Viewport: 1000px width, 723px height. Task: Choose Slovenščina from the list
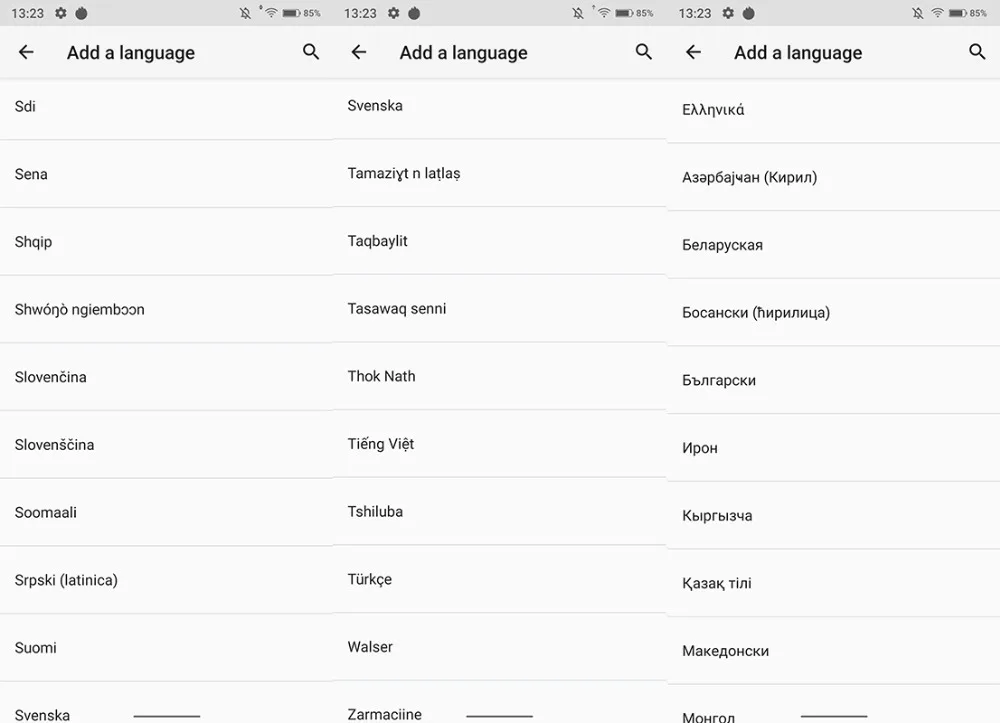pyautogui.click(x=166, y=444)
